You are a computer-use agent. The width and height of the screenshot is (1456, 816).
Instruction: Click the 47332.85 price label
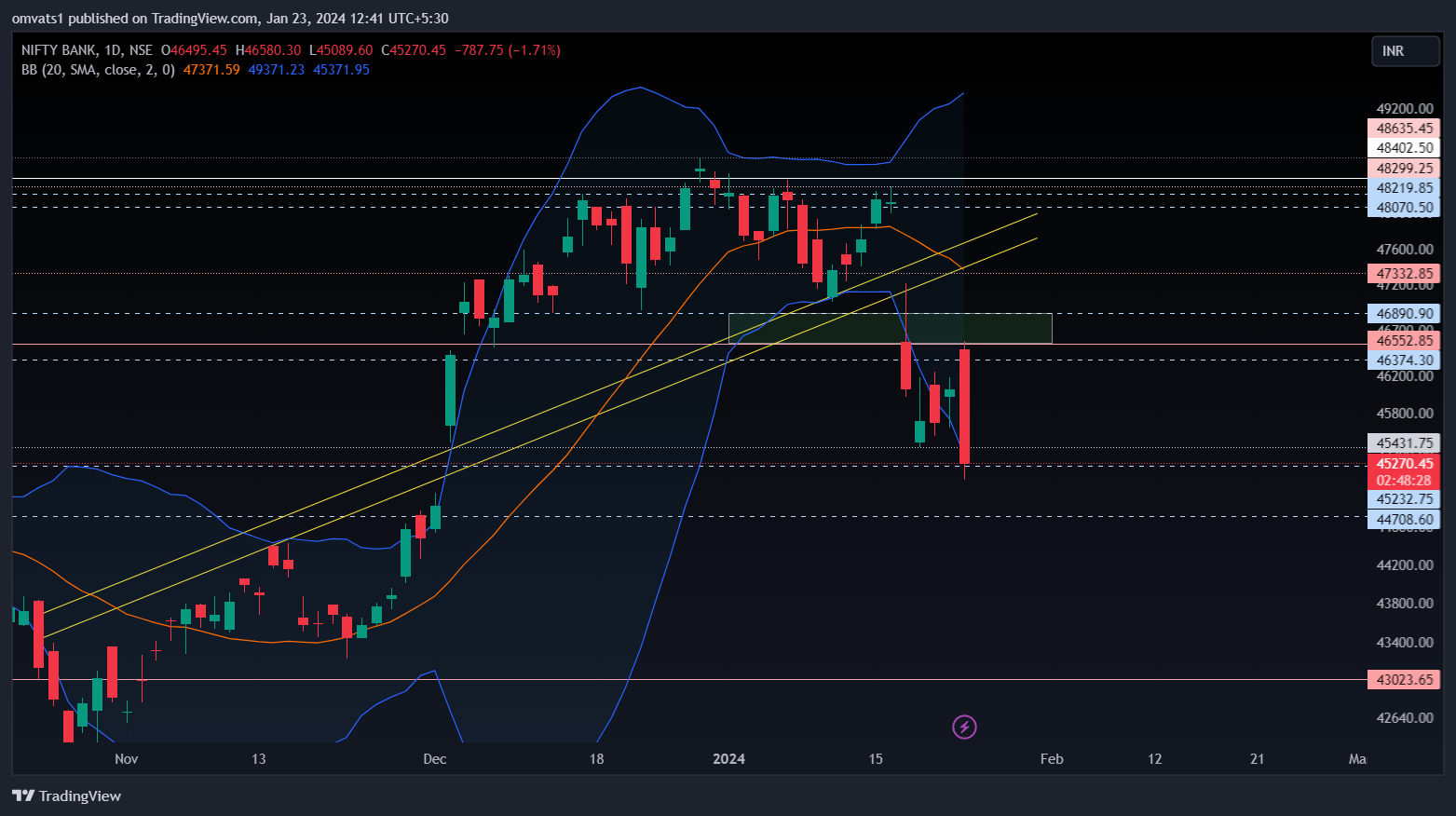1404,274
